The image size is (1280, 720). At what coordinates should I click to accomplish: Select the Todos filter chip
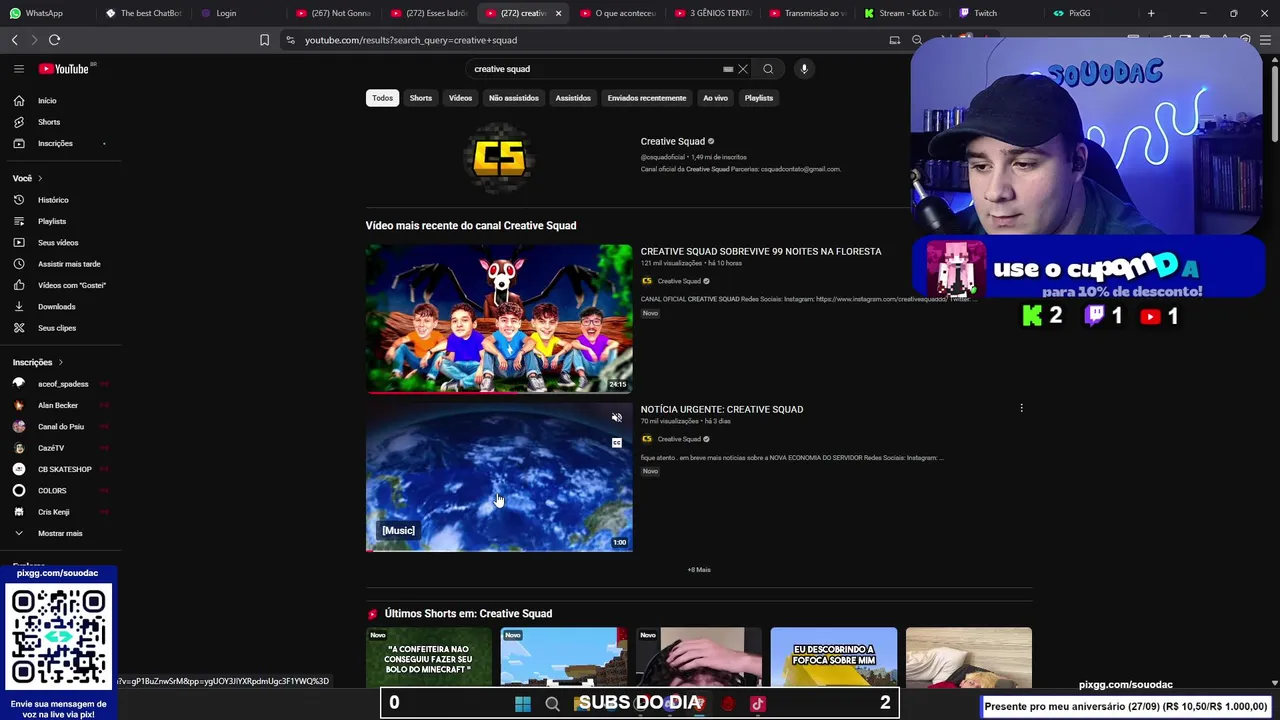(x=382, y=98)
